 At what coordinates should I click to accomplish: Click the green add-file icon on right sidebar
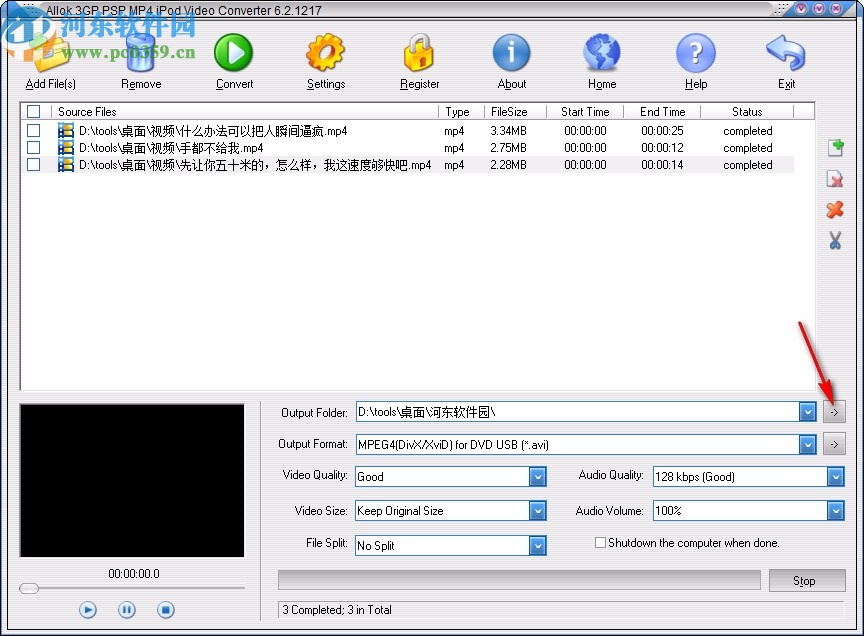(x=835, y=148)
